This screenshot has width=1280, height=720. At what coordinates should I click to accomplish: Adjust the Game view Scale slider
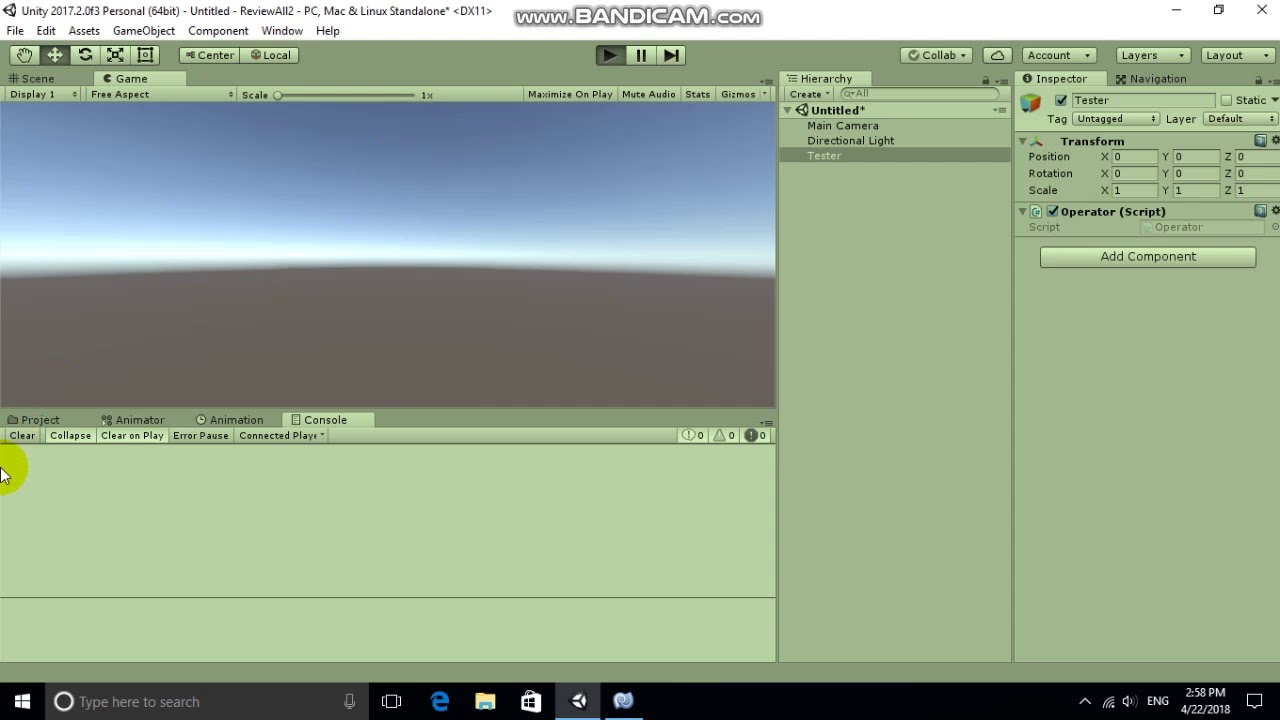pos(346,95)
